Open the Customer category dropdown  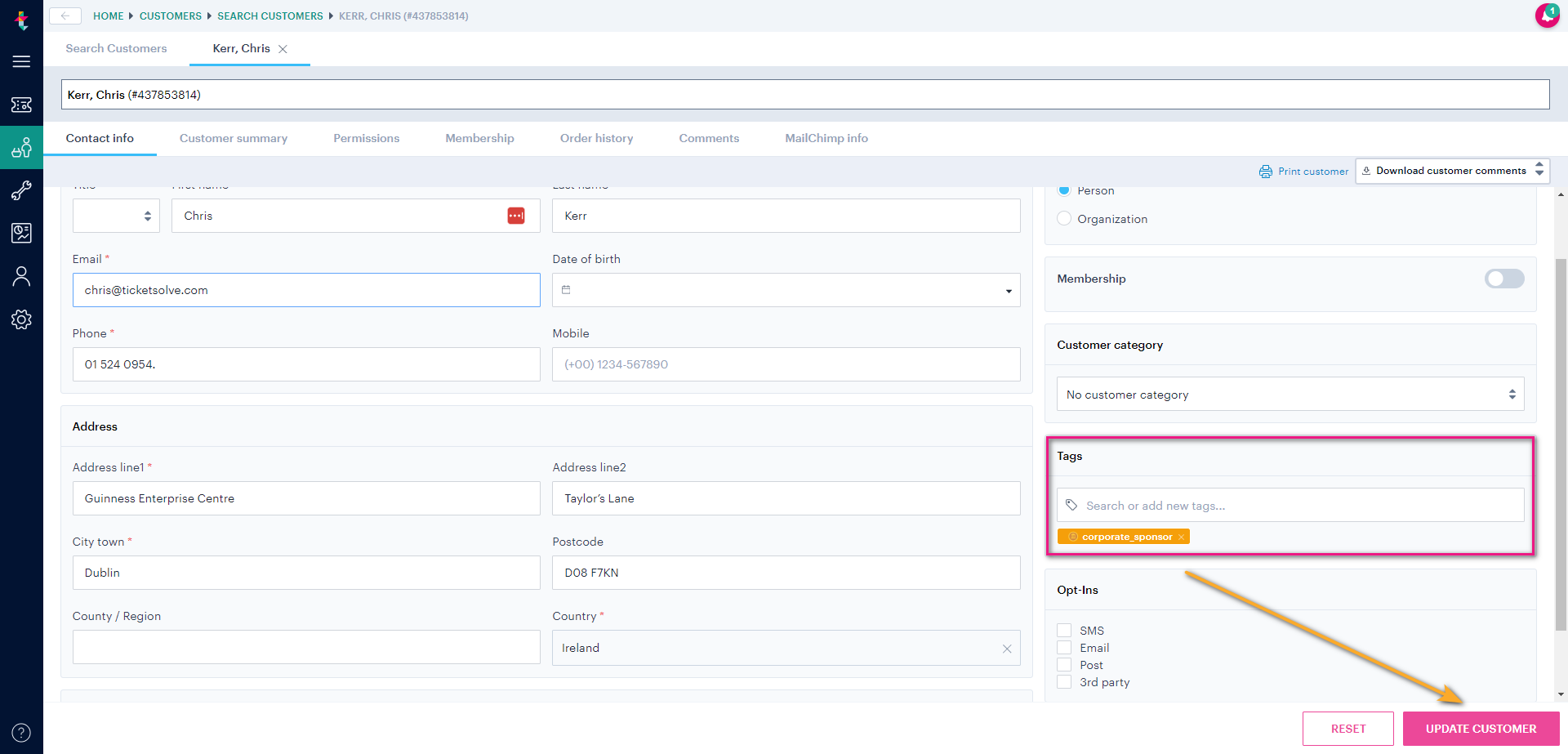click(x=1290, y=394)
